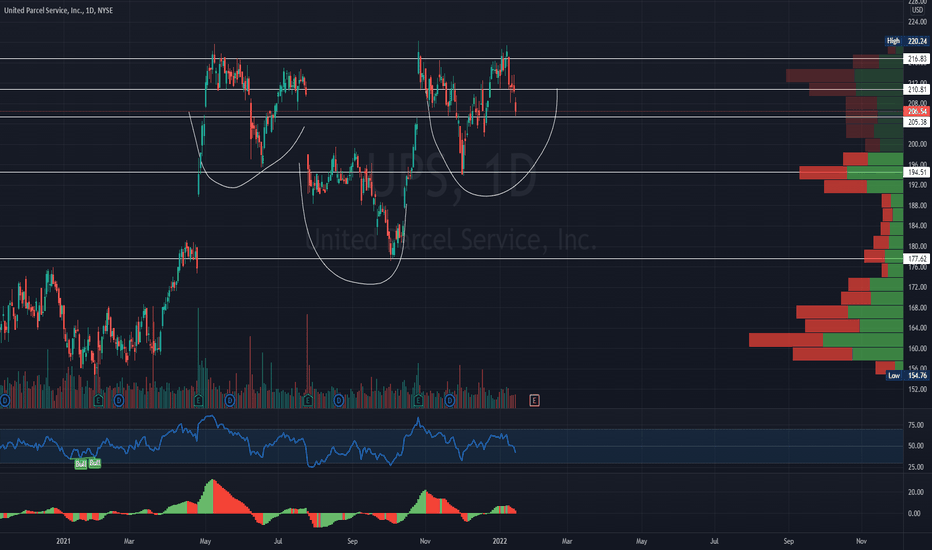The height and width of the screenshot is (550, 932).
Task: Click the last Nov label on time axis
Action: point(861,541)
